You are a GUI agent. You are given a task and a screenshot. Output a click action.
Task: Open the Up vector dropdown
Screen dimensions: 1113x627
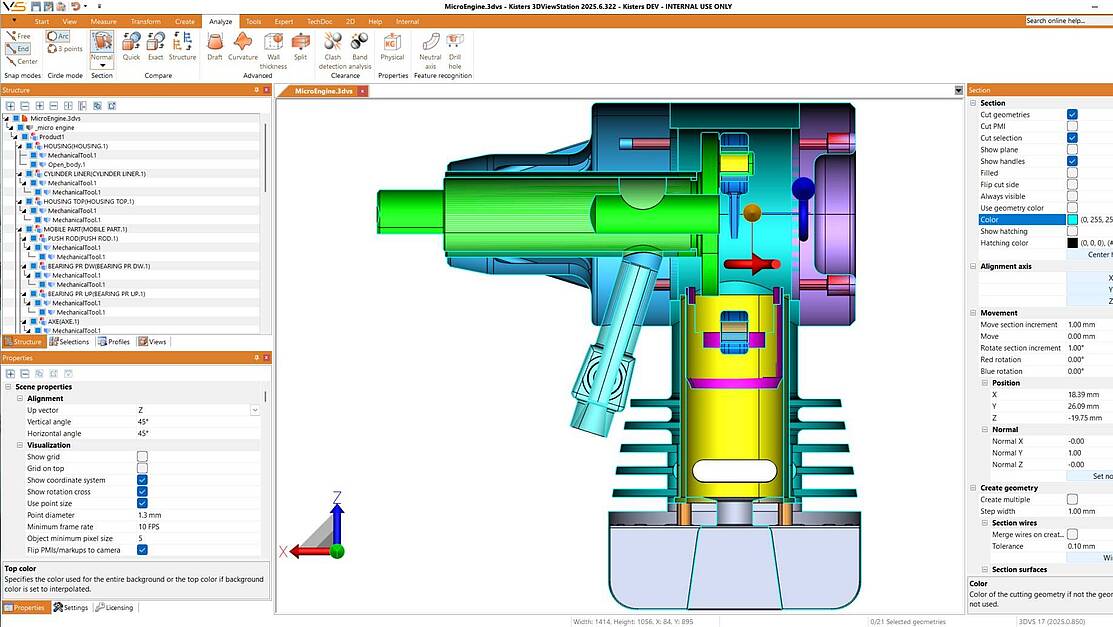[255, 410]
